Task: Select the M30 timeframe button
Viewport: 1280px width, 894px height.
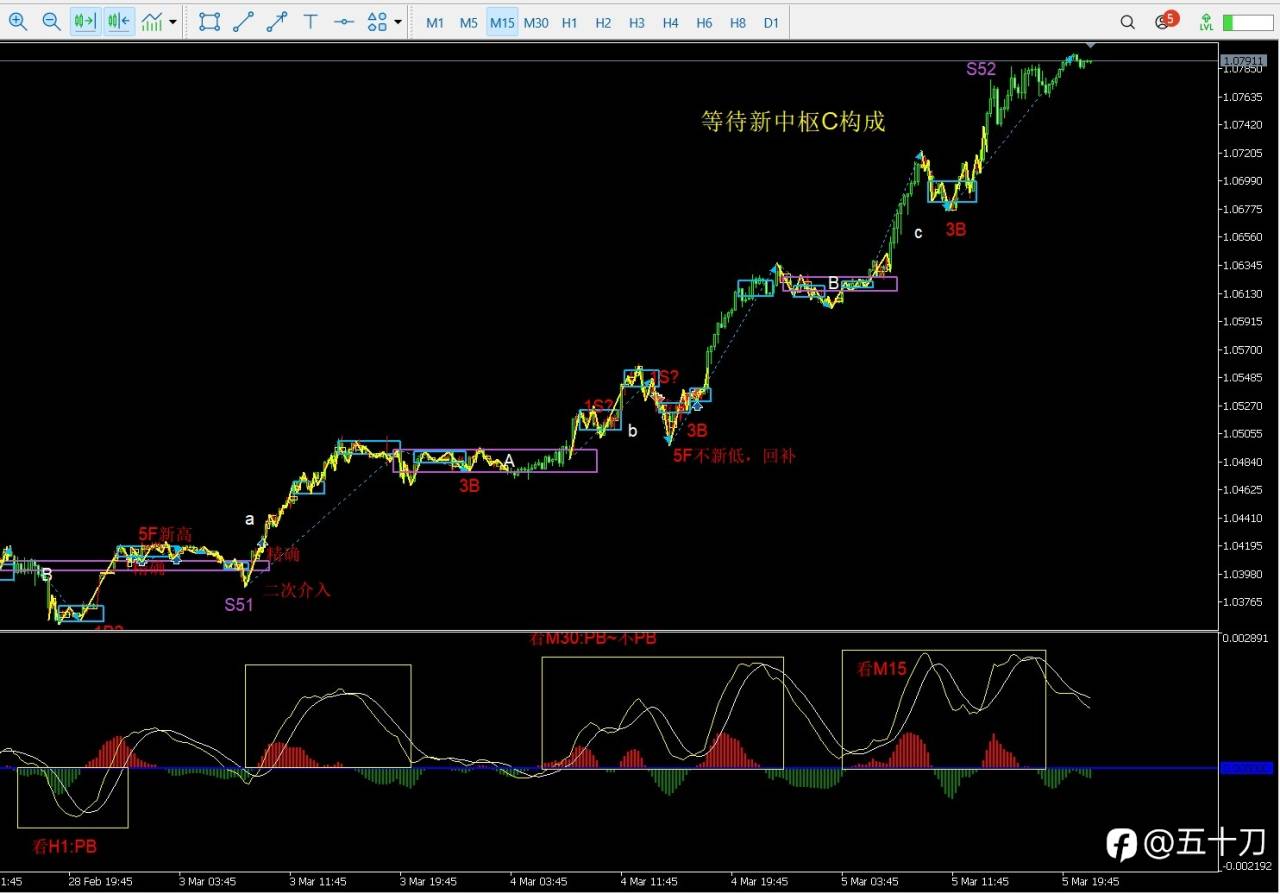Action: [x=536, y=22]
